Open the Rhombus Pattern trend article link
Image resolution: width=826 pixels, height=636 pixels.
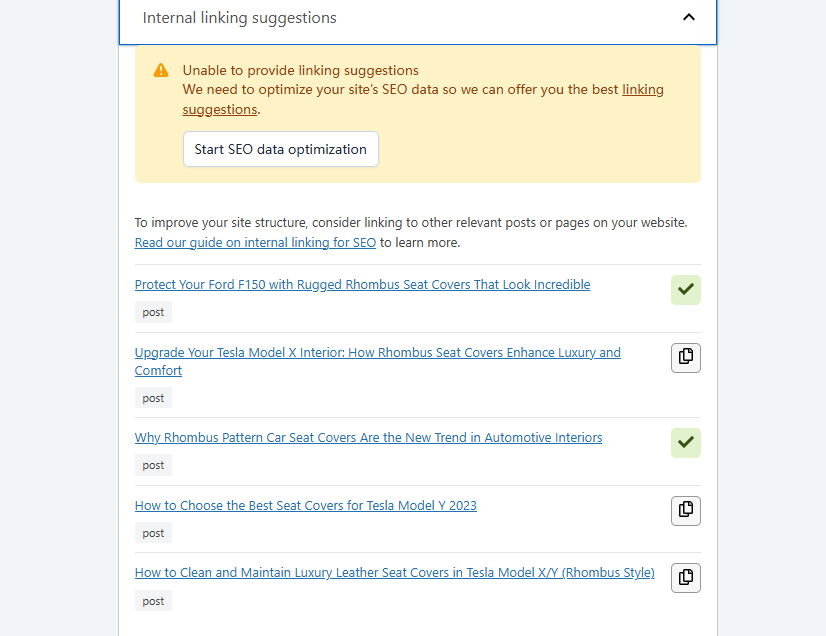368,437
